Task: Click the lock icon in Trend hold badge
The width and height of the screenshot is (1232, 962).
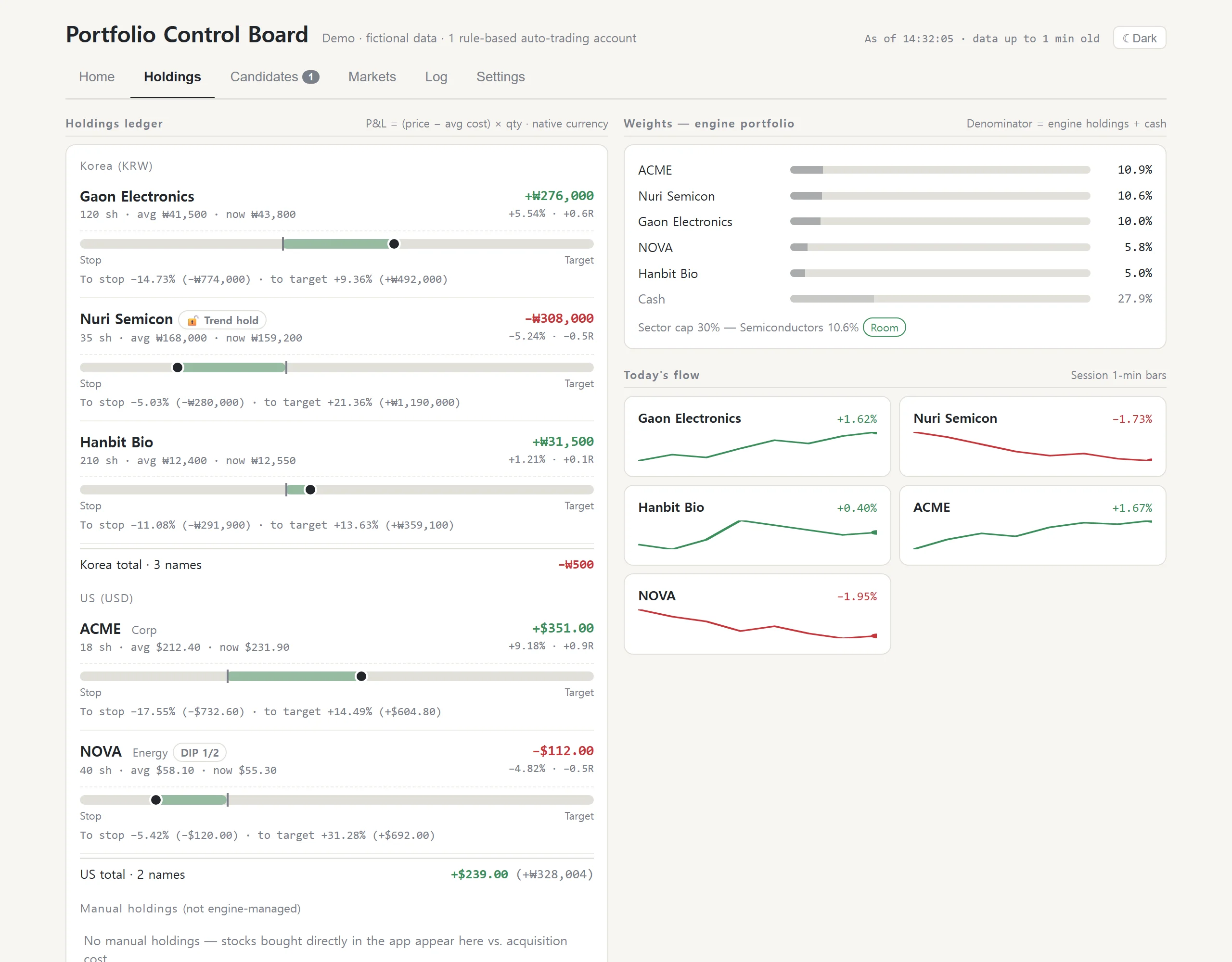Action: tap(192, 321)
